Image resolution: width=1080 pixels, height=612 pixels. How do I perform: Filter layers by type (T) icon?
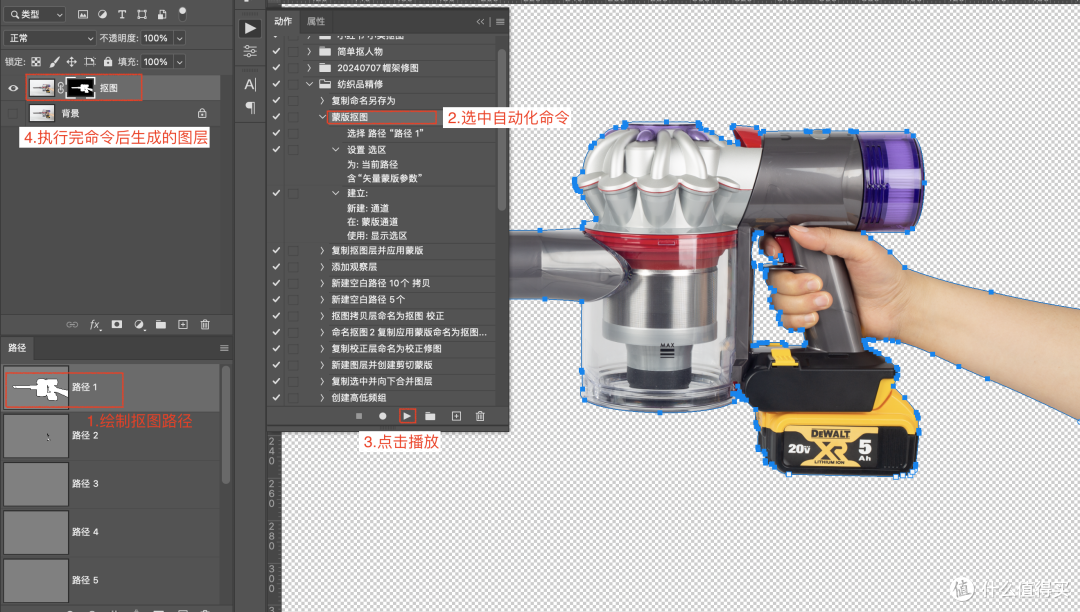coord(122,14)
